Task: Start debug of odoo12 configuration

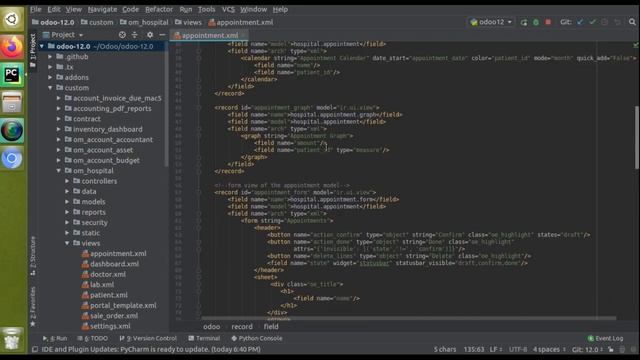Action: tap(536, 22)
